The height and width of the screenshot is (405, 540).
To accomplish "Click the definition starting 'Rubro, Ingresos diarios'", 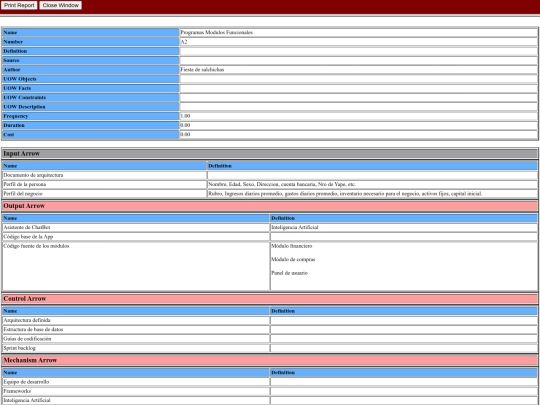I will pos(345,194).
